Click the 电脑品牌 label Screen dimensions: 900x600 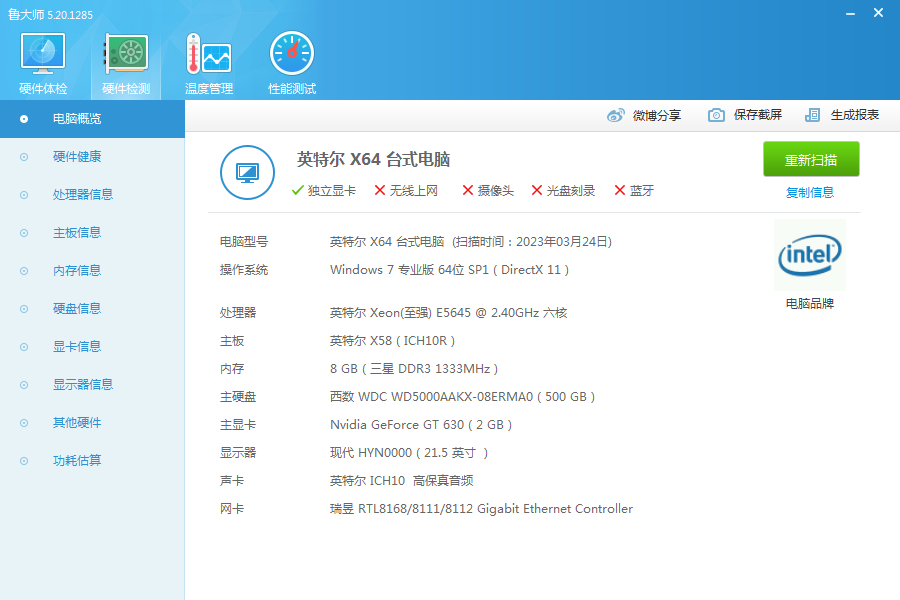point(809,303)
